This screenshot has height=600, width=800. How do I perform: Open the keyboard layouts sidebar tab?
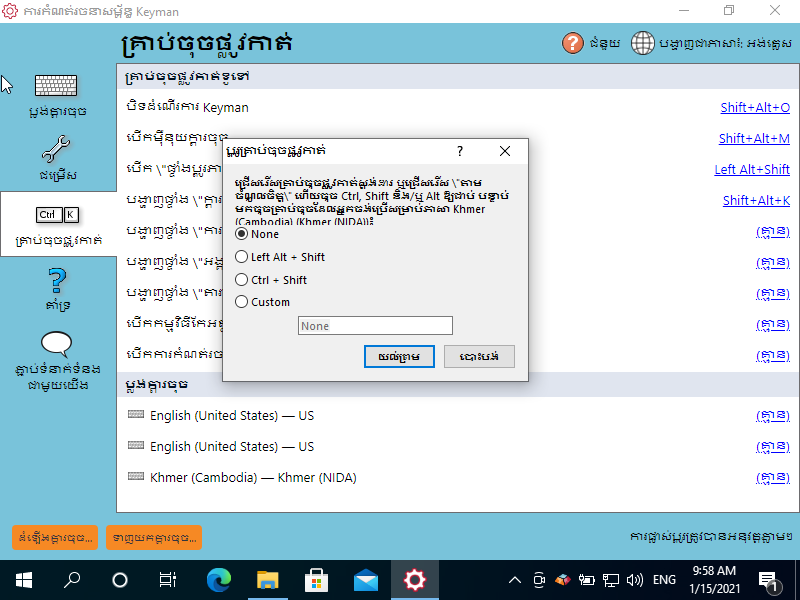click(58, 95)
